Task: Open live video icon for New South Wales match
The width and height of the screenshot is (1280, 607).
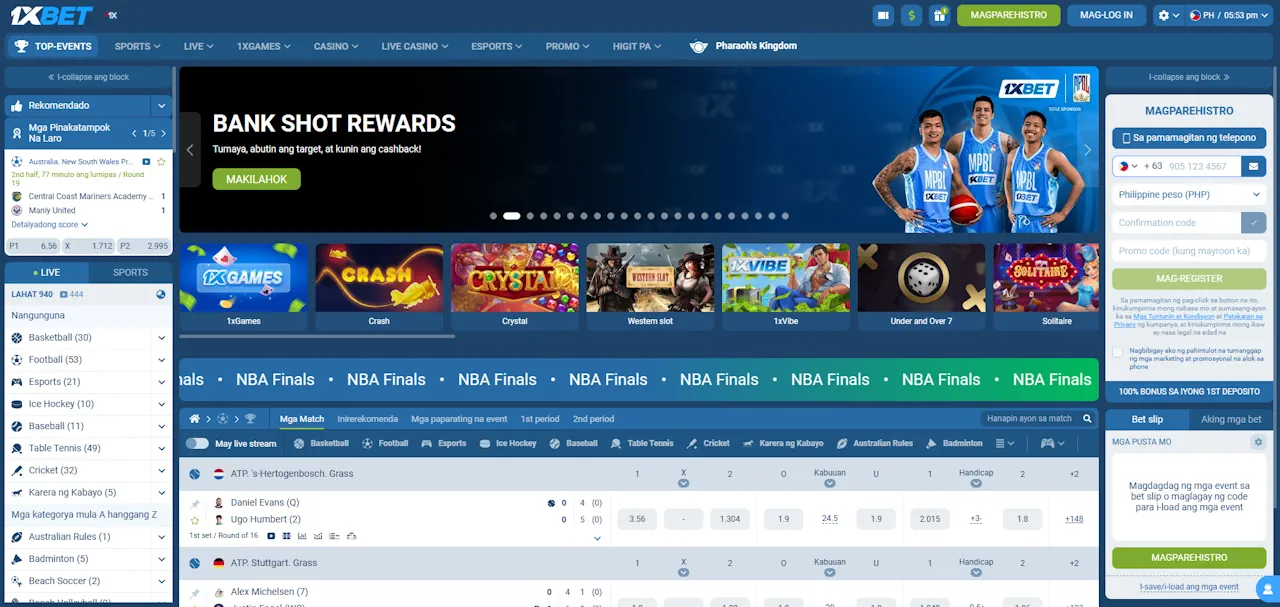Action: (146, 161)
